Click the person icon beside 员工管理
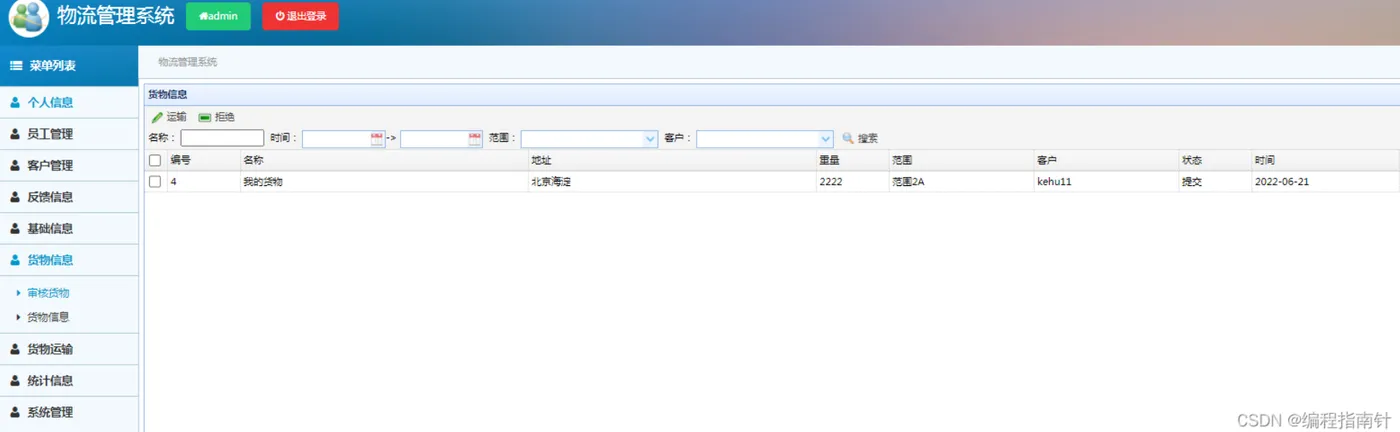This screenshot has height=432, width=1400. click(x=15, y=134)
